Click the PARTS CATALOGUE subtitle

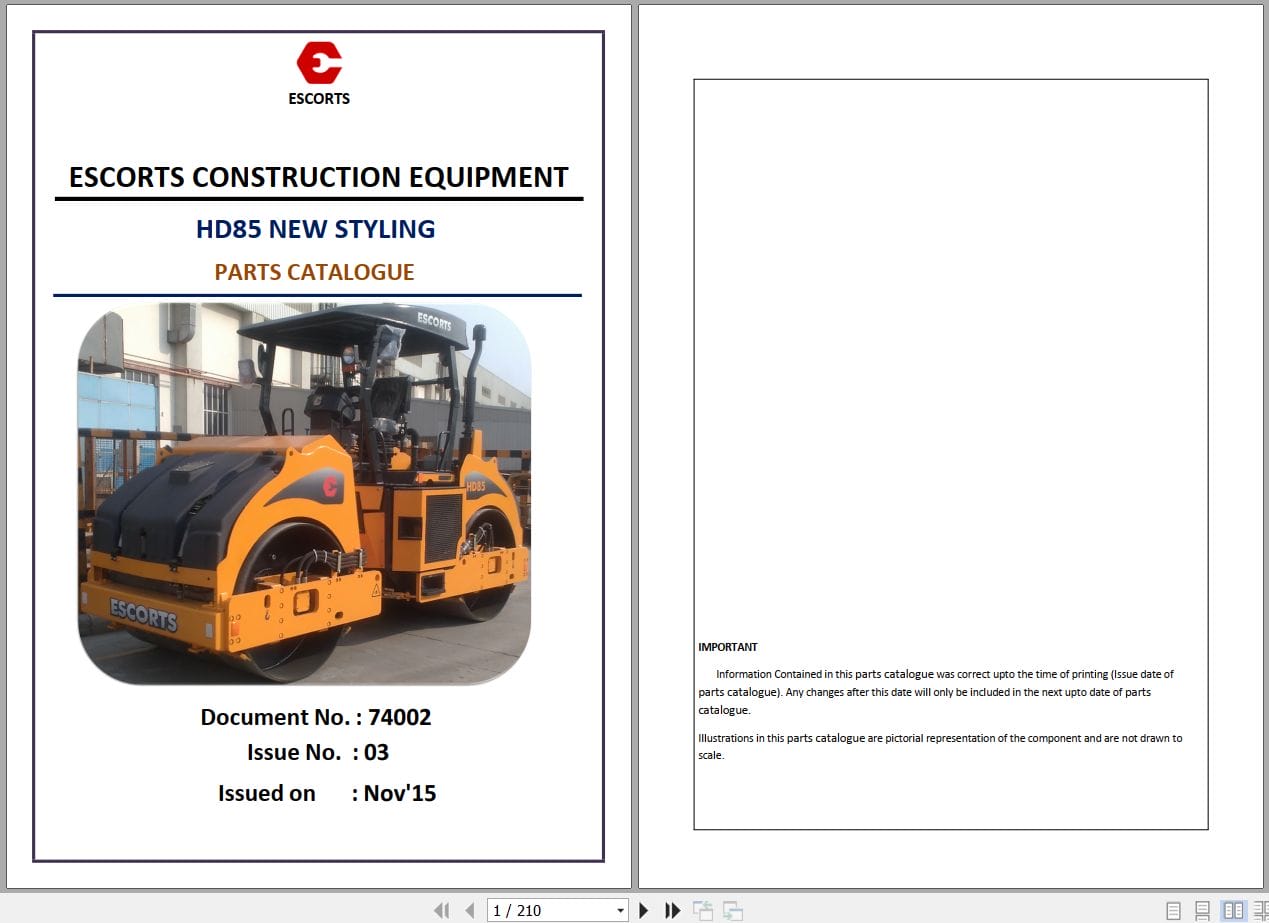(x=314, y=272)
